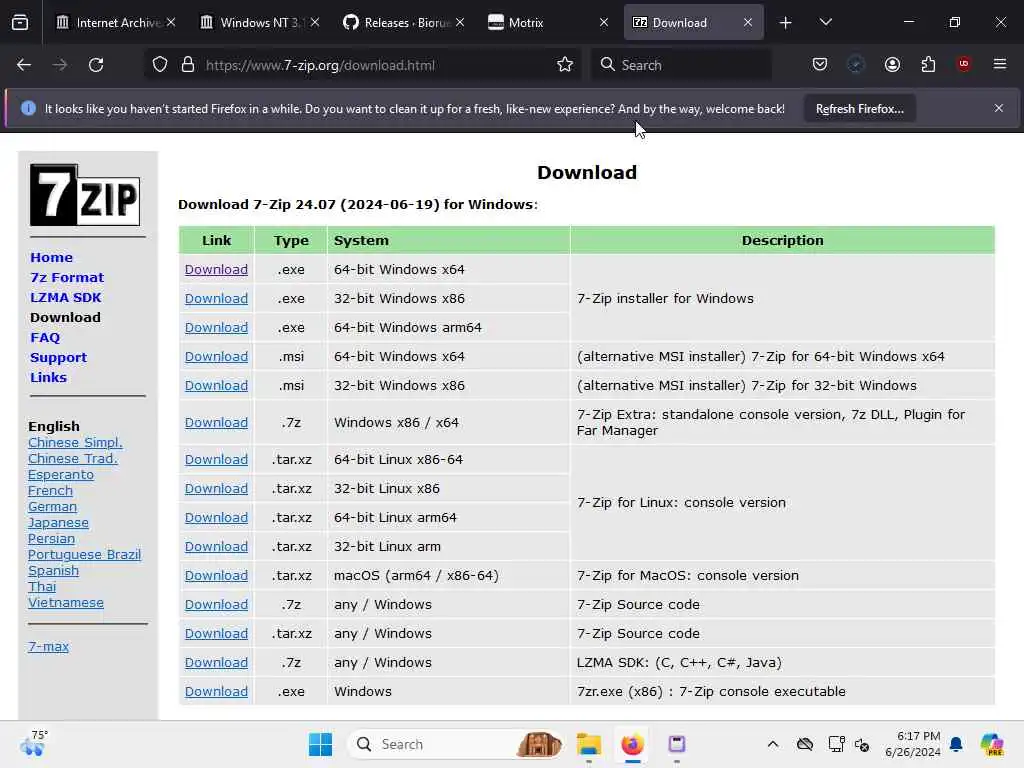Open FAQ sidebar link
Screen dimensions: 1024x768
pyautogui.click(x=45, y=338)
